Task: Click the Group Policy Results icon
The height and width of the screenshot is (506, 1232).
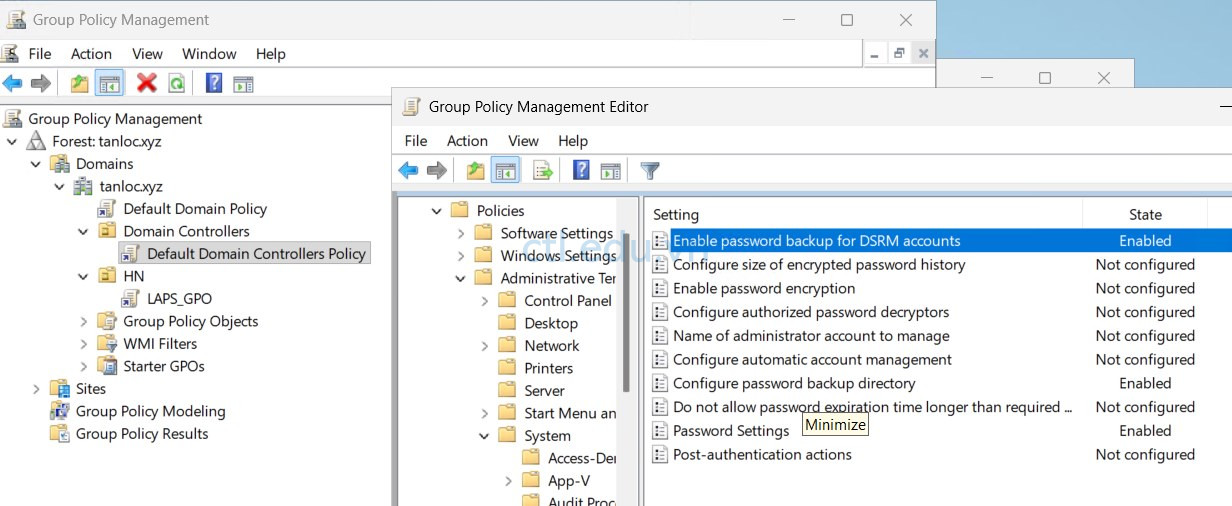Action: click(60, 434)
